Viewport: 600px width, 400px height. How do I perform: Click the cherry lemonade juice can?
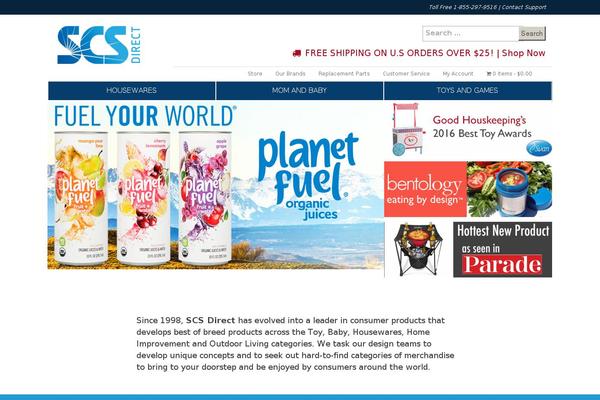143,198
